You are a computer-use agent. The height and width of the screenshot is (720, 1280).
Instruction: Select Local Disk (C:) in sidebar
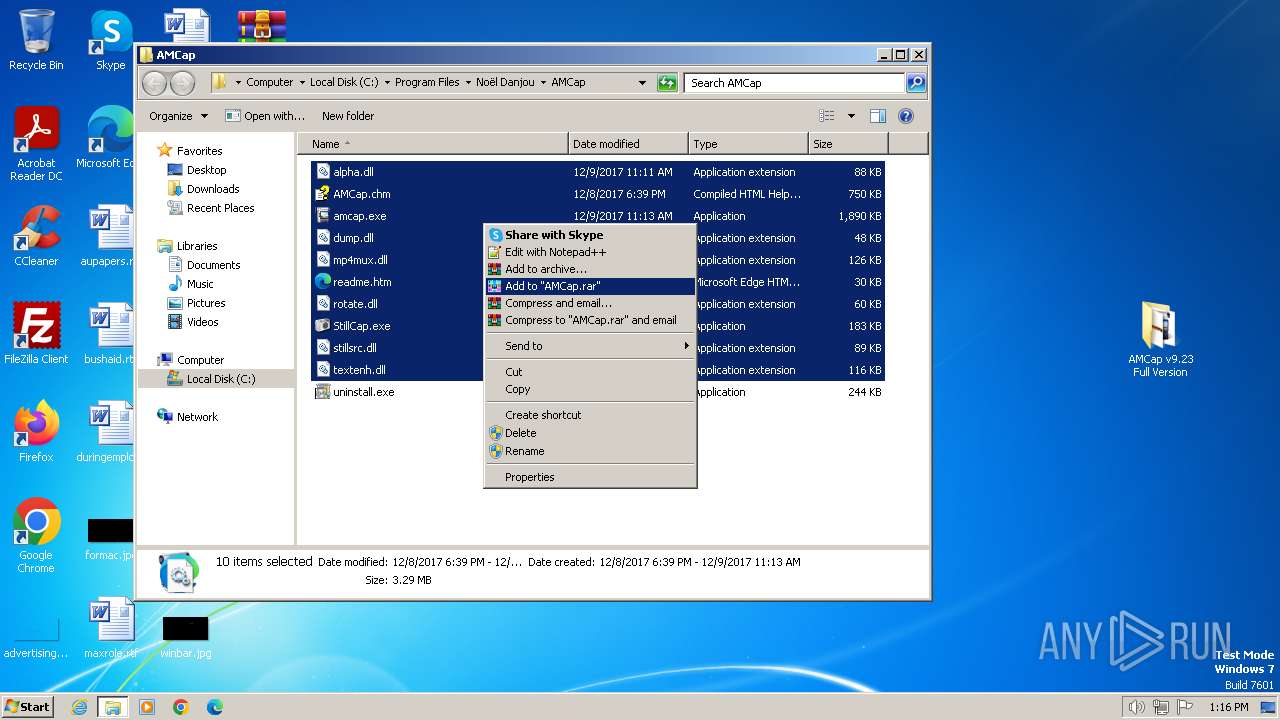[220, 379]
